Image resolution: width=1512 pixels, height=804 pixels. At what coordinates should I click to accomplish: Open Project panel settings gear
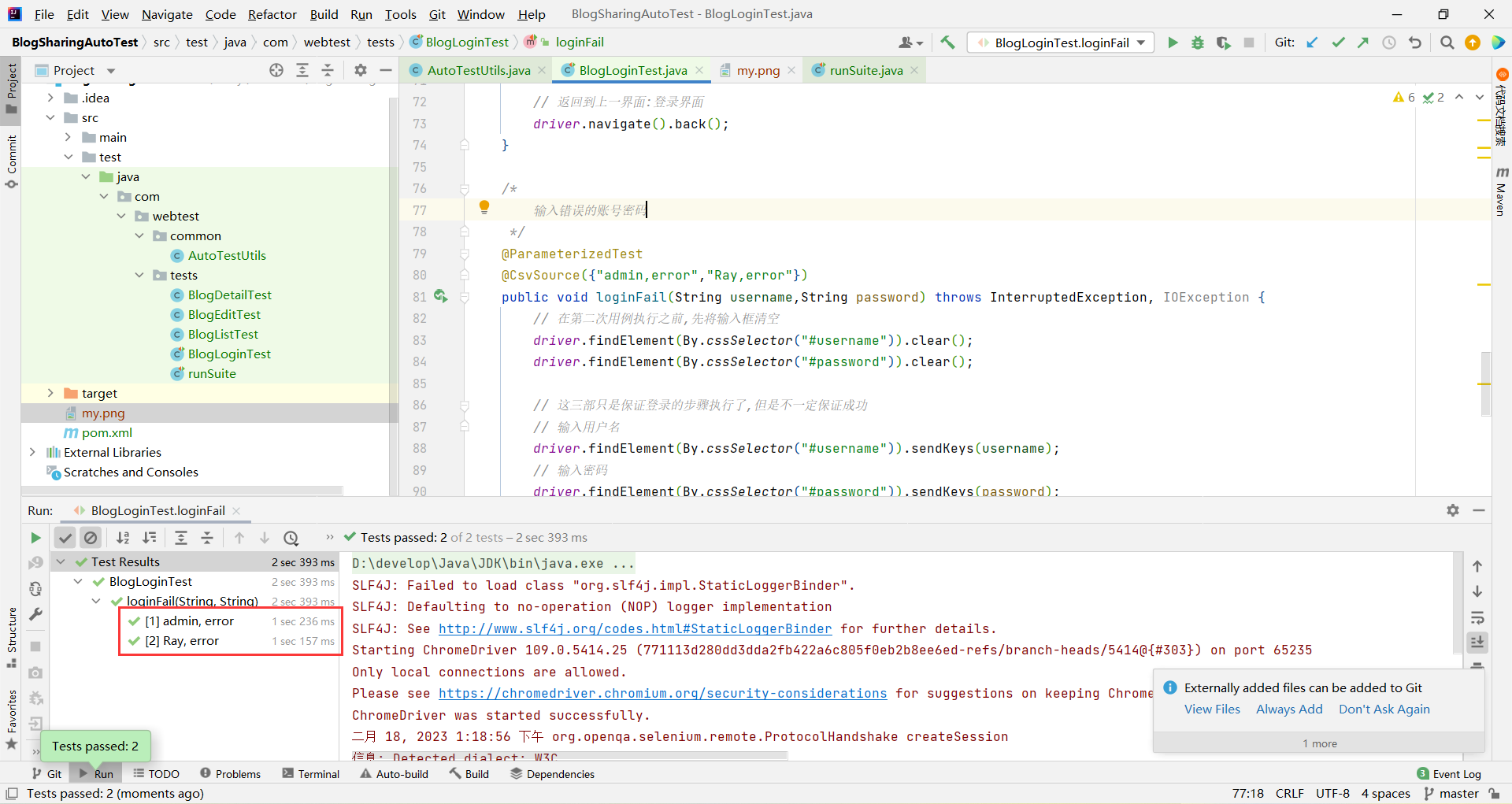(361, 70)
